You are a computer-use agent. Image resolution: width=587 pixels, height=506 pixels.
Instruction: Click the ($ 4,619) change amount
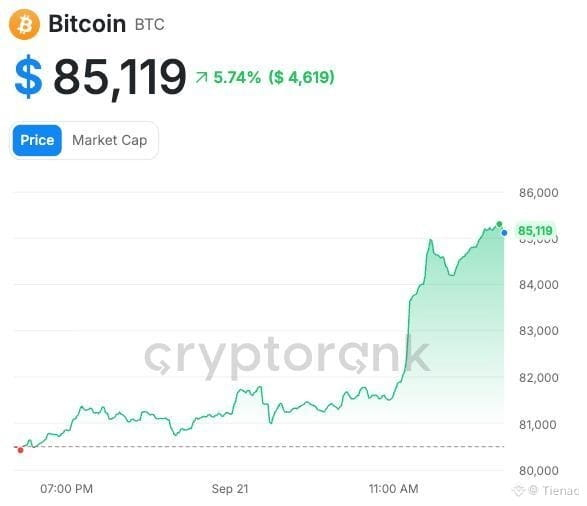(301, 77)
